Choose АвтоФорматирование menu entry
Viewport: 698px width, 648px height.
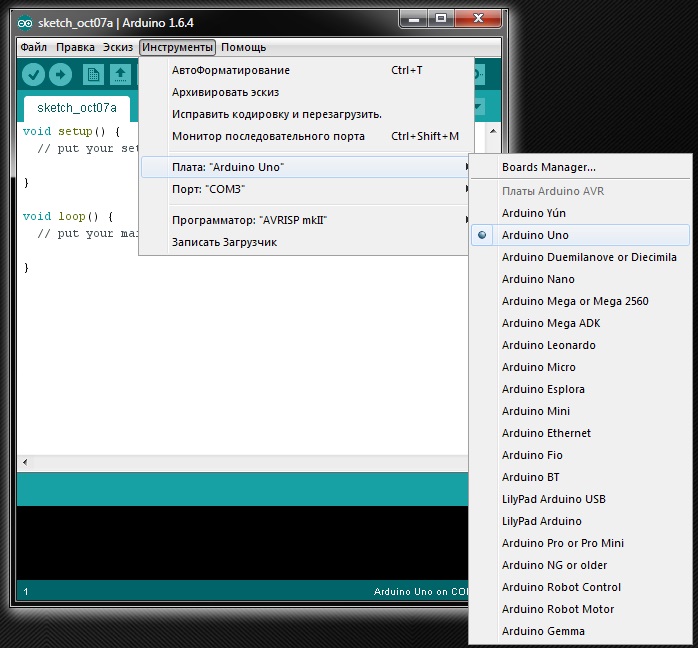pyautogui.click(x=305, y=70)
